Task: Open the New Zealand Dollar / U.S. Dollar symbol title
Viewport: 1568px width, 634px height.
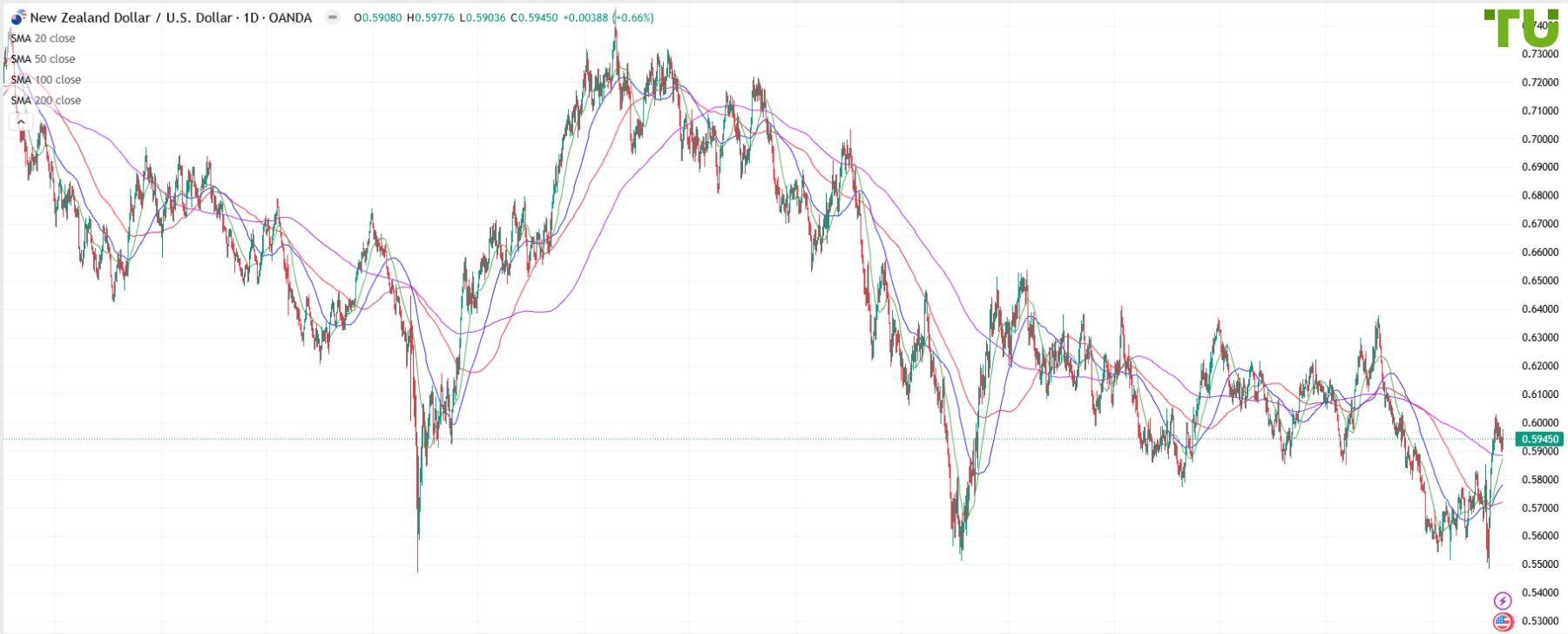Action: (x=171, y=17)
